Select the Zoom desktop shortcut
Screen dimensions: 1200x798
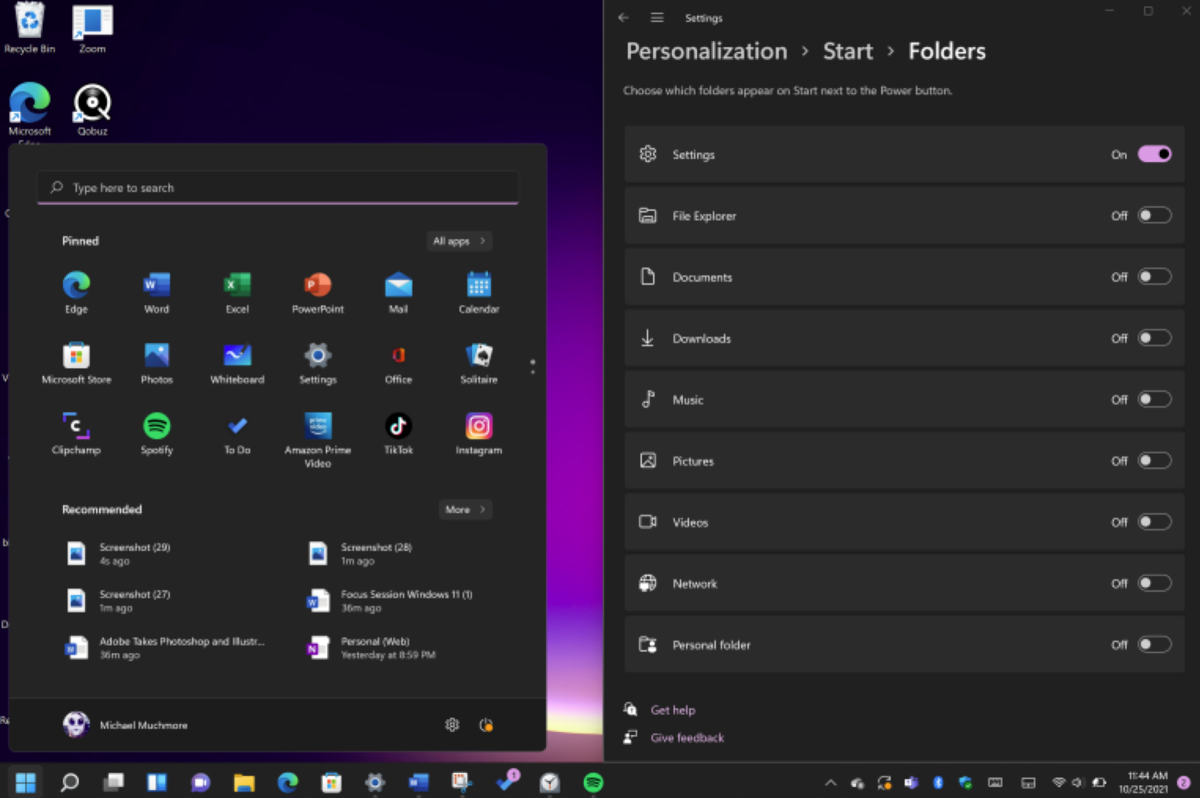click(93, 28)
